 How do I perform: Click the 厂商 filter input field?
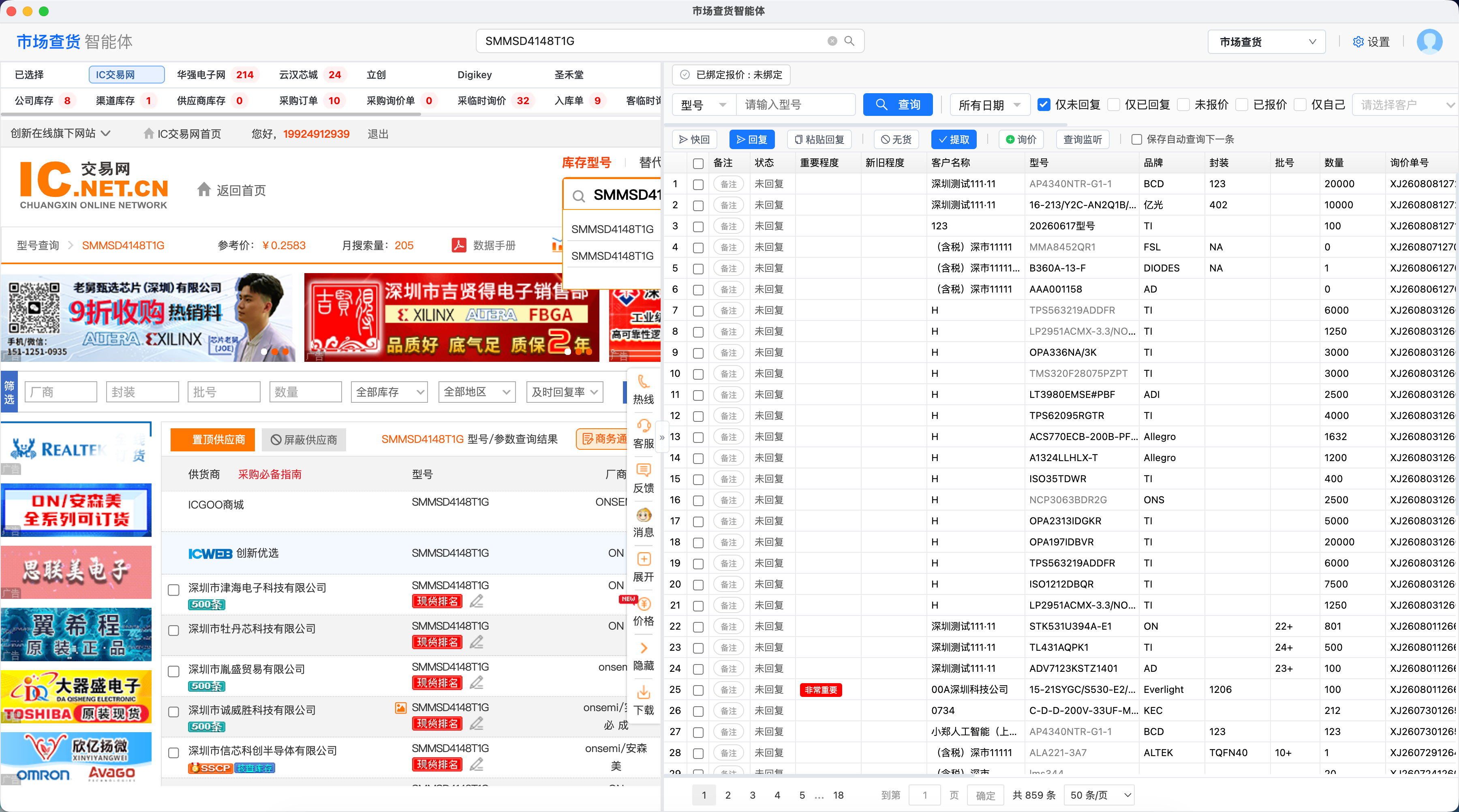(x=61, y=392)
